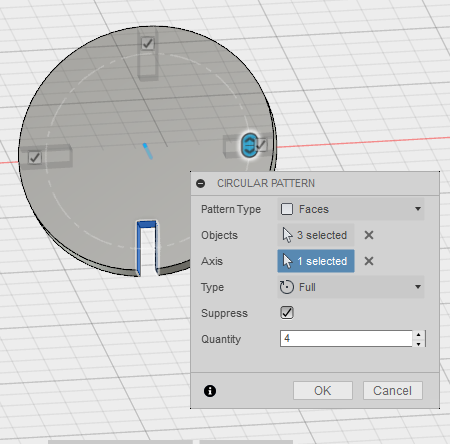
Task: Click the Objects 3 selected selector
Action: (316, 235)
